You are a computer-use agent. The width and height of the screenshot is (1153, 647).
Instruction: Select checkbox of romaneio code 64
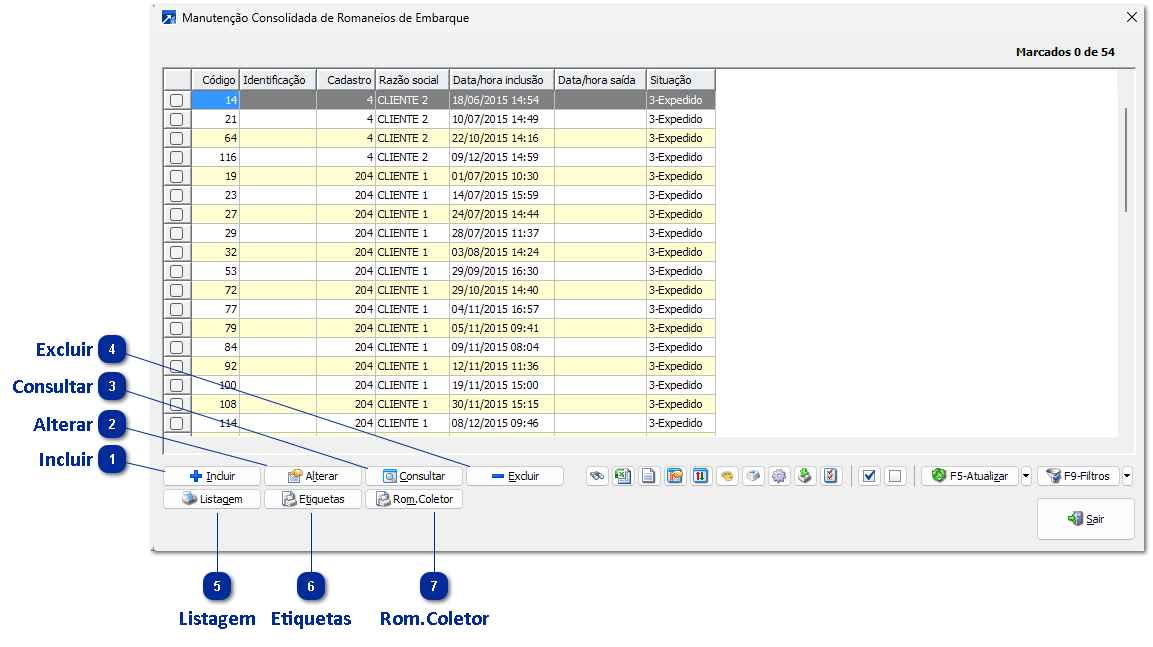[177, 138]
